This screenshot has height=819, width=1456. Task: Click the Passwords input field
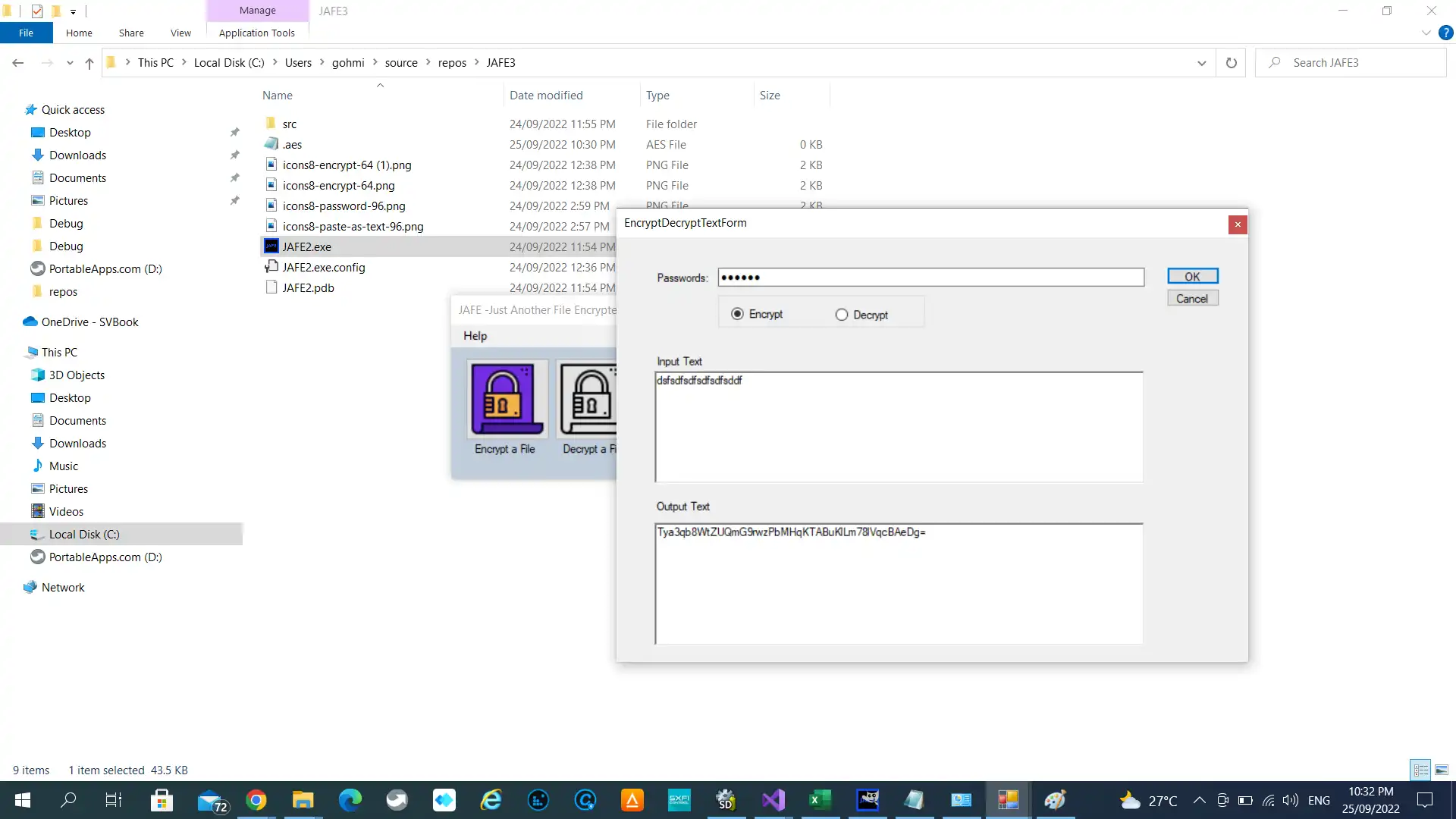coord(930,278)
